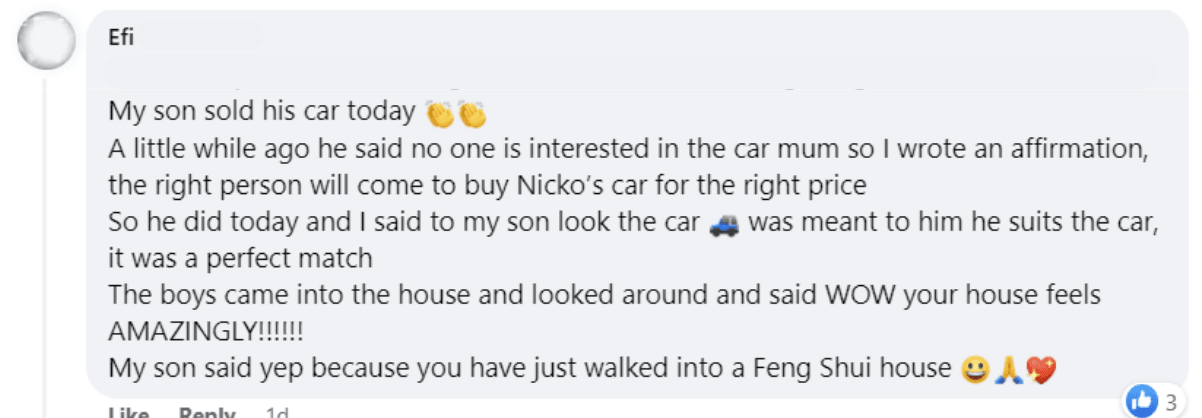The height and width of the screenshot is (418, 1202).
Task: Reply to Efi's comment
Action: (207, 412)
